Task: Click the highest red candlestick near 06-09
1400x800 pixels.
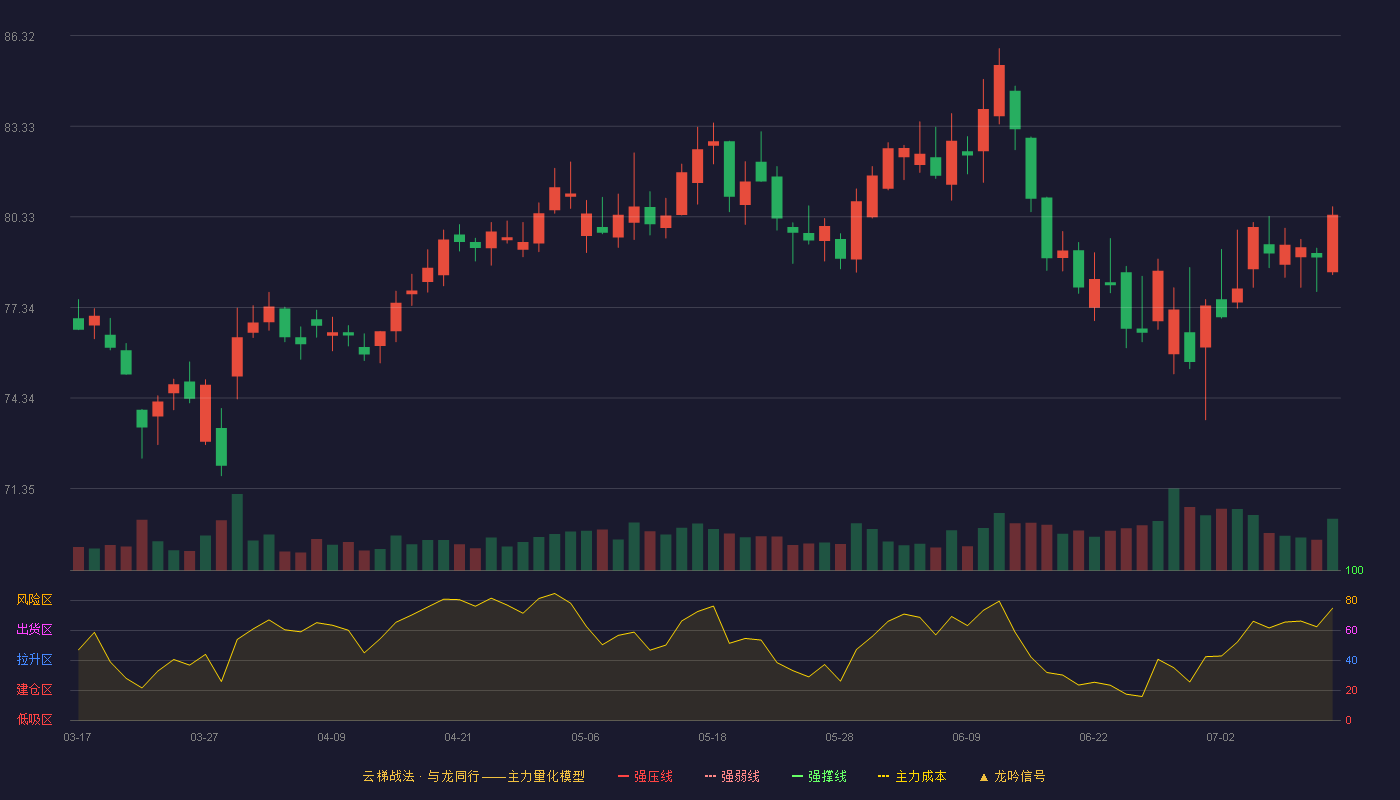Action: click(999, 90)
